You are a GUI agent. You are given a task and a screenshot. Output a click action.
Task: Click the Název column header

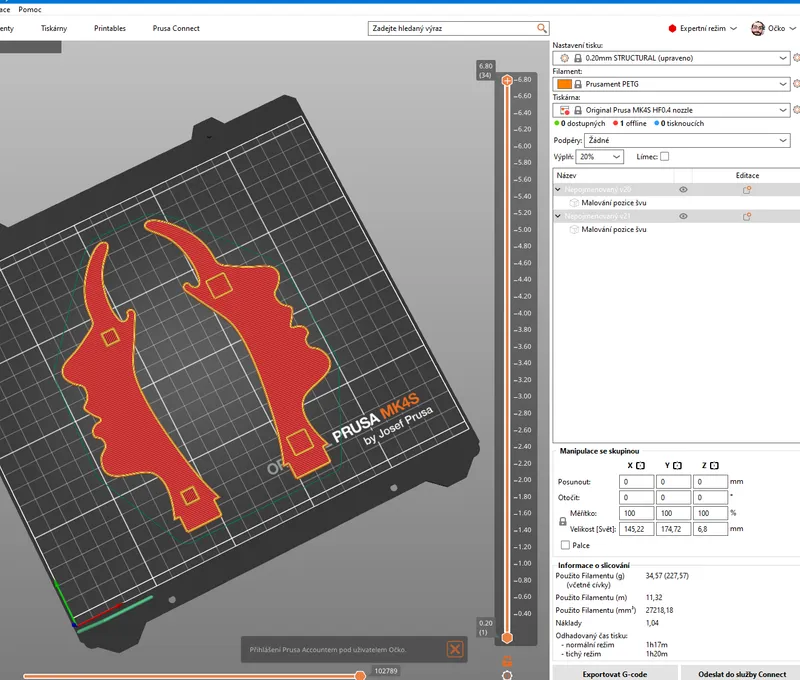point(614,175)
